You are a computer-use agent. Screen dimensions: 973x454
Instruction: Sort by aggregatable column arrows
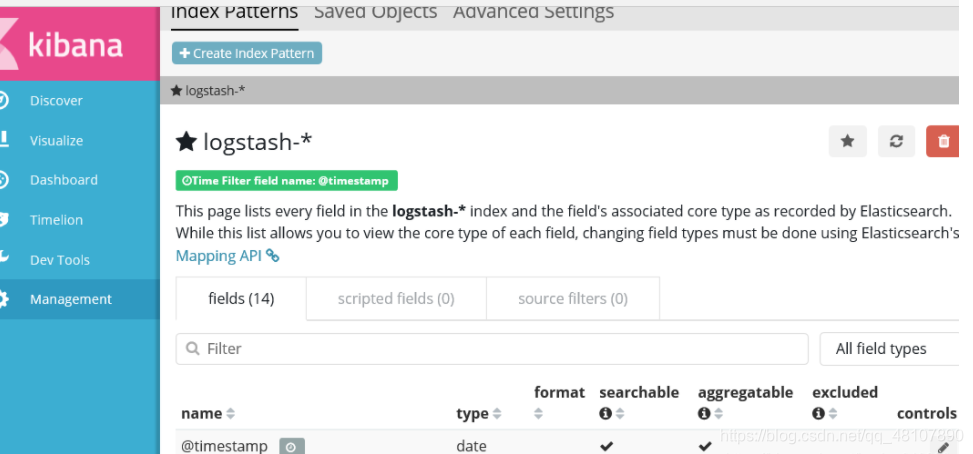point(719,414)
